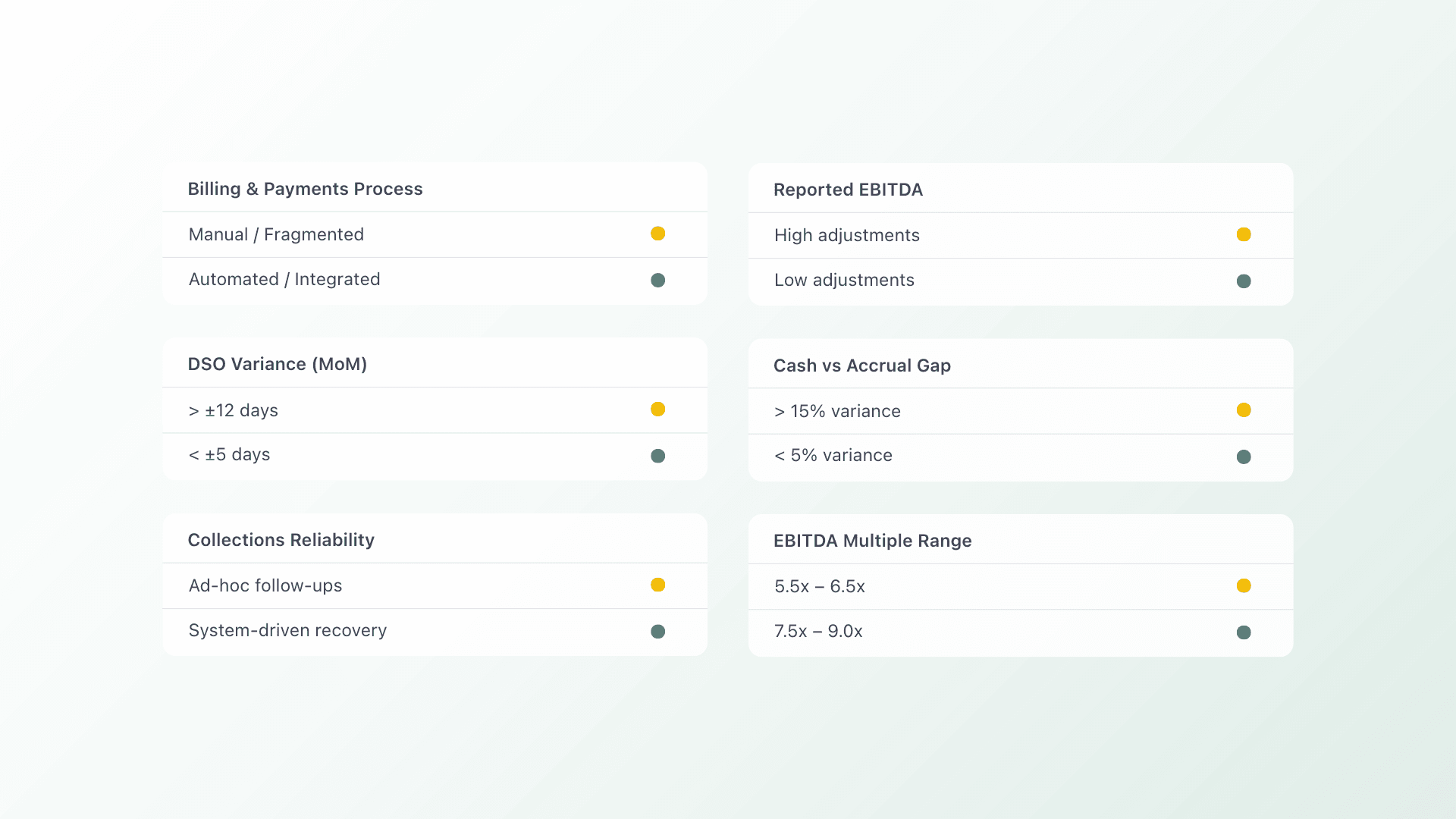This screenshot has width=1456, height=819.
Task: Click yellow dot beside > 15% variance
Action: [1244, 410]
